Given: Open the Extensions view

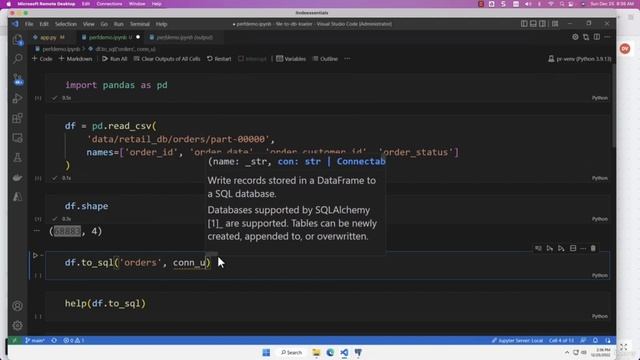Looking at the screenshot, I should tap(18, 118).
